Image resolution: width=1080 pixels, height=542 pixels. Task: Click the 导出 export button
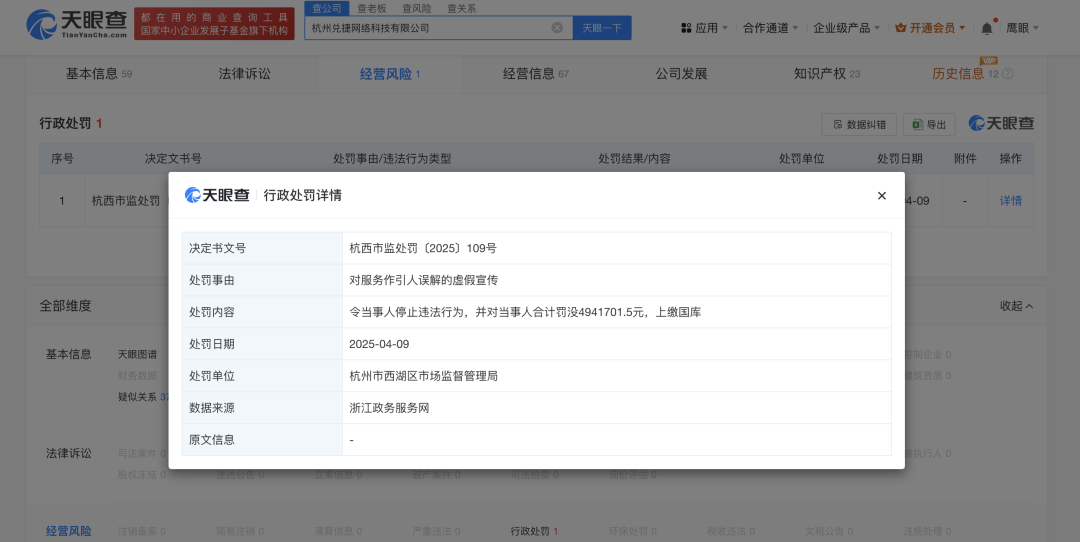pyautogui.click(x=929, y=124)
